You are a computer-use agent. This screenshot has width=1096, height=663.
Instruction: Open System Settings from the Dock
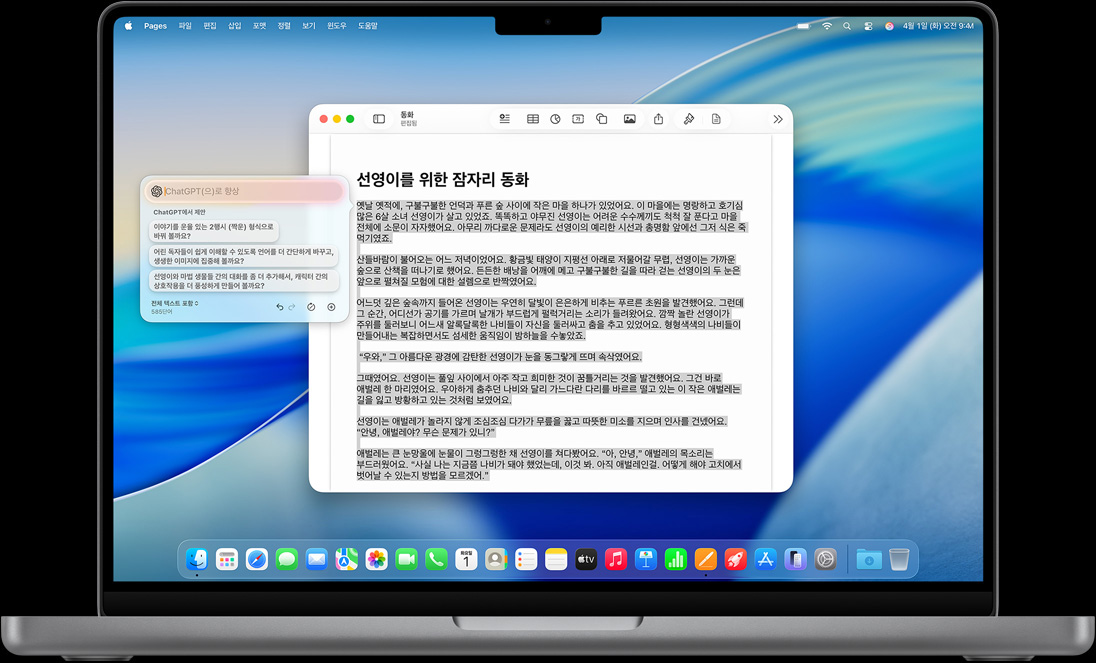coord(825,559)
